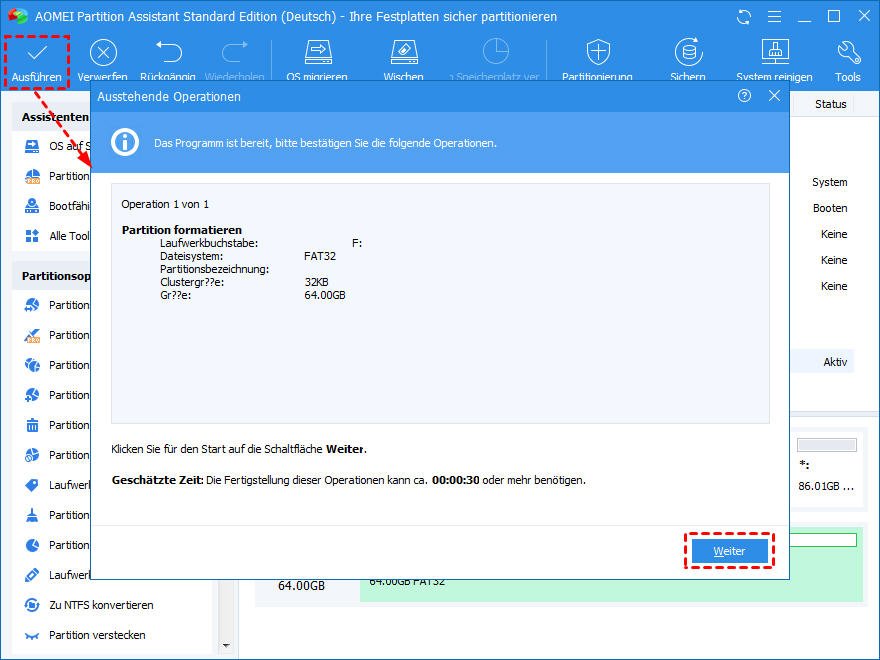This screenshot has height=660, width=880.
Task: Click the 32KB cluster size value
Action: click(x=317, y=282)
